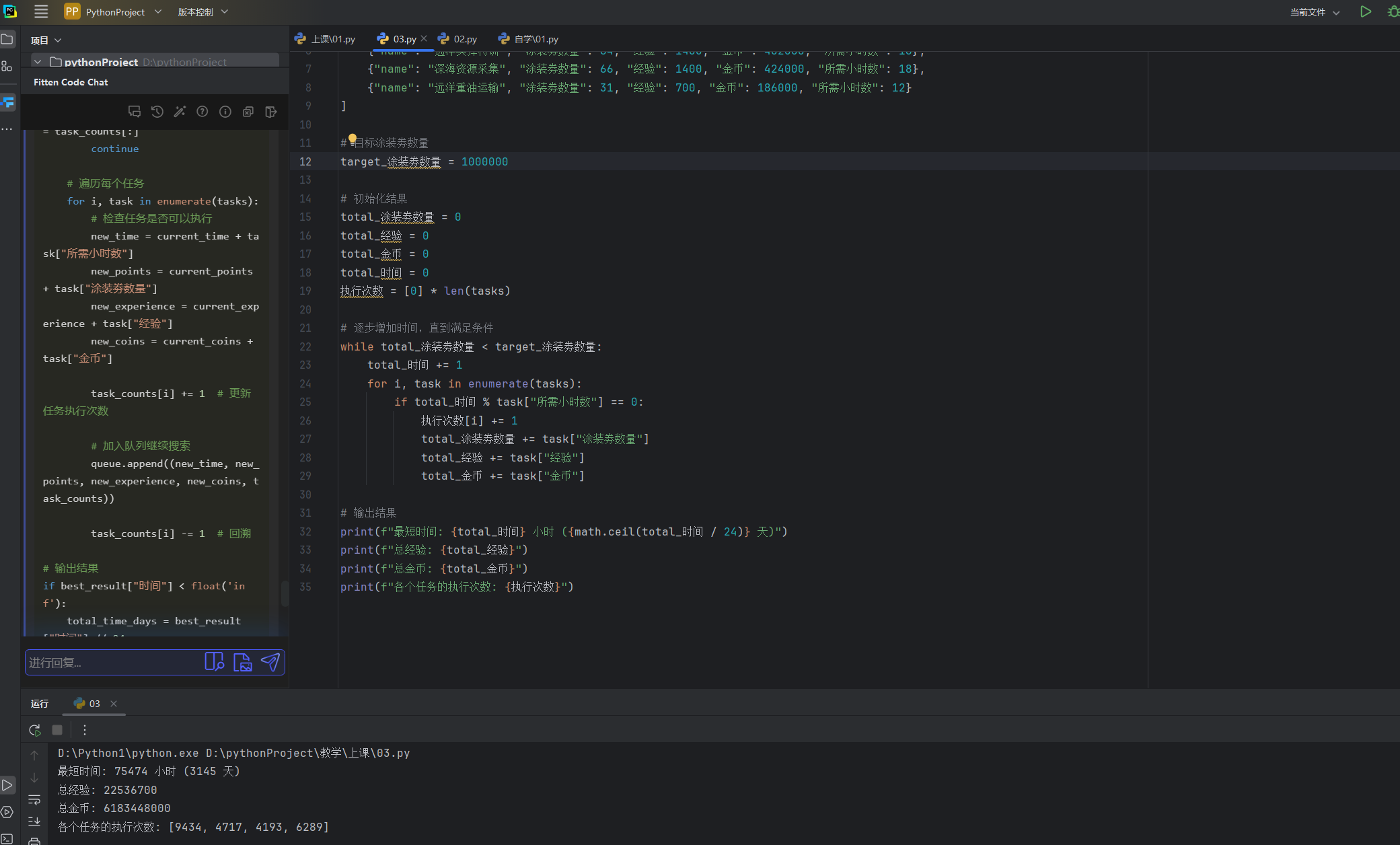Start a new Fitten chat conversation
1400x845 pixels.
click(x=135, y=112)
